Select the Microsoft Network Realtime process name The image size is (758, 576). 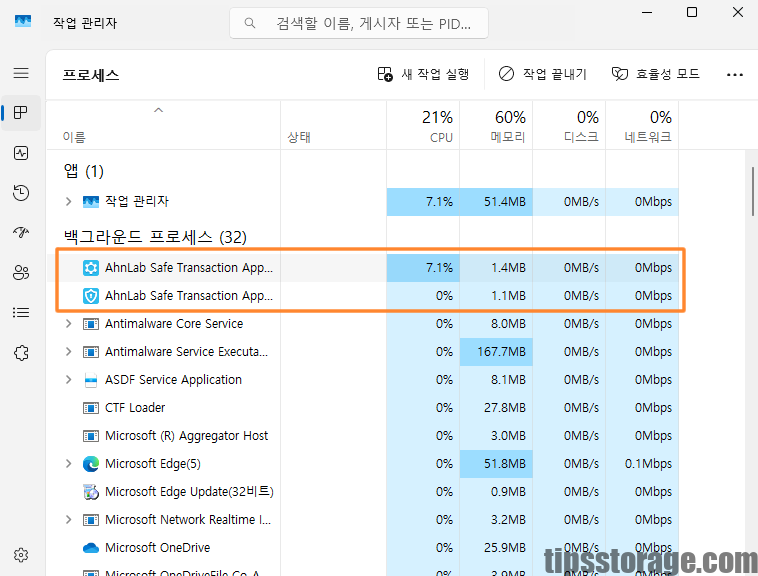[x=188, y=520]
